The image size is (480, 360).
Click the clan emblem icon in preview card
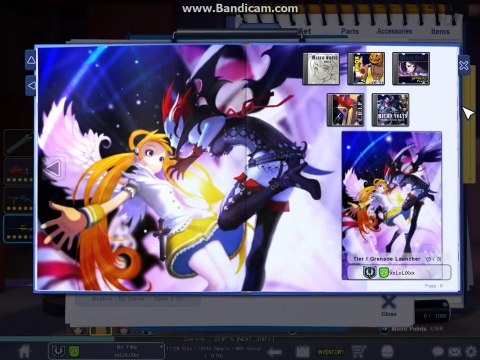pyautogui.click(x=370, y=272)
